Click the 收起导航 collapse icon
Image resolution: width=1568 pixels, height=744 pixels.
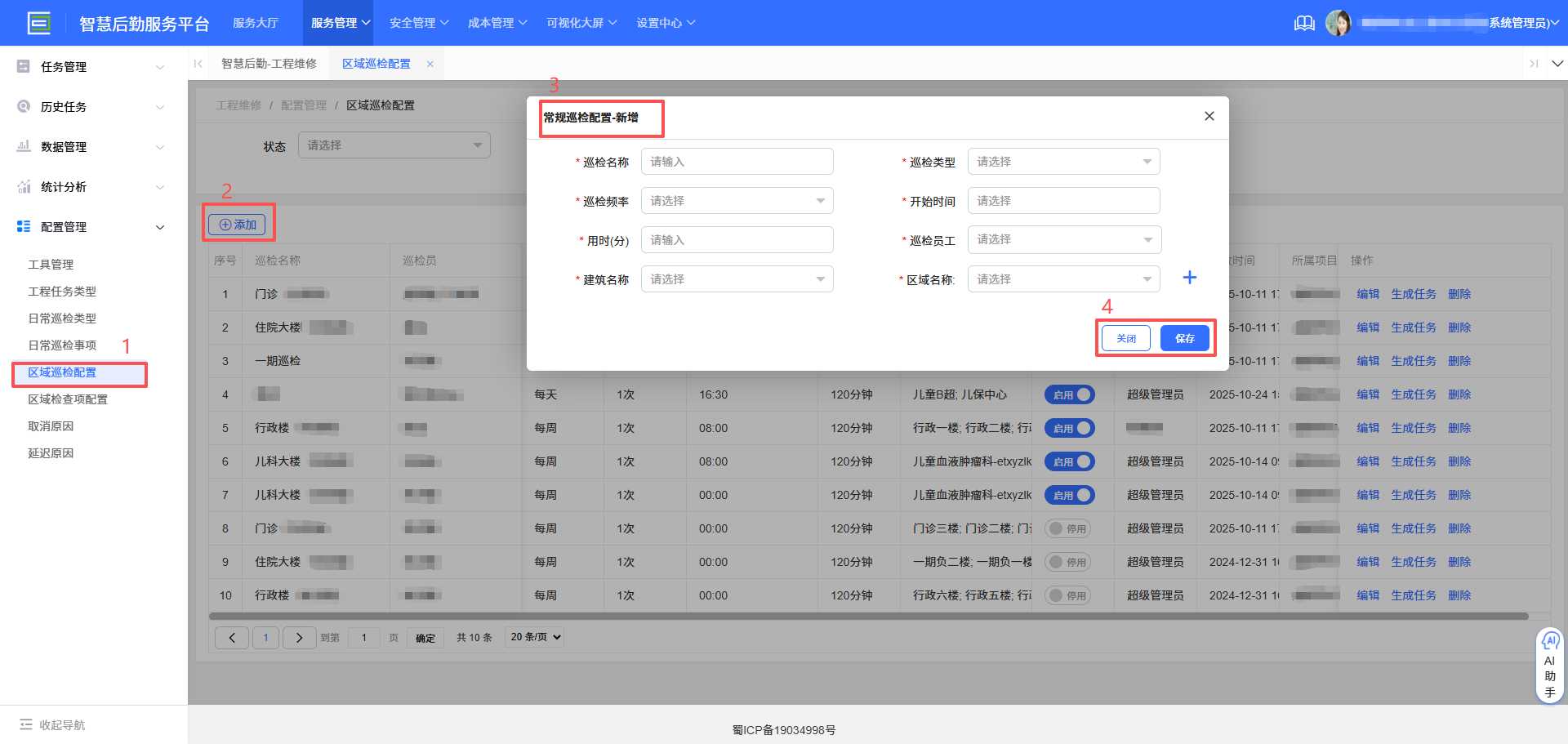[x=27, y=724]
